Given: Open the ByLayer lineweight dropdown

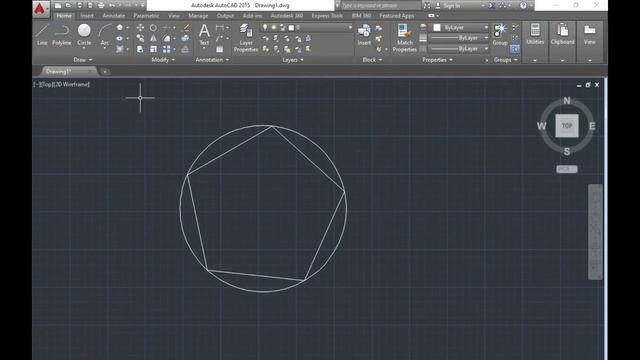Looking at the screenshot, I should pyautogui.click(x=460, y=38).
